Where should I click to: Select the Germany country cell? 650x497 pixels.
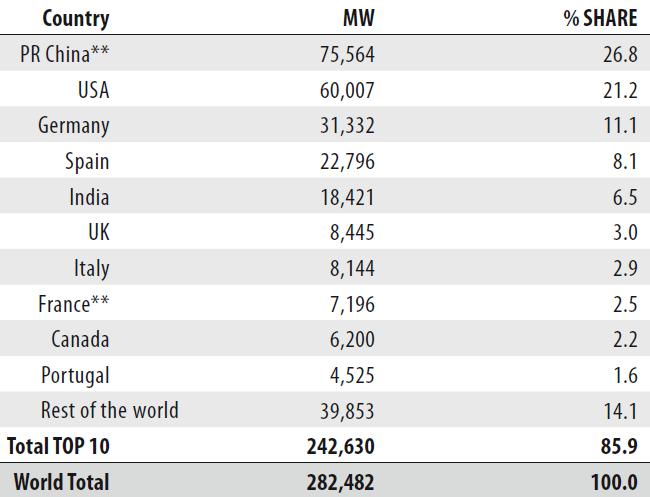pos(74,126)
